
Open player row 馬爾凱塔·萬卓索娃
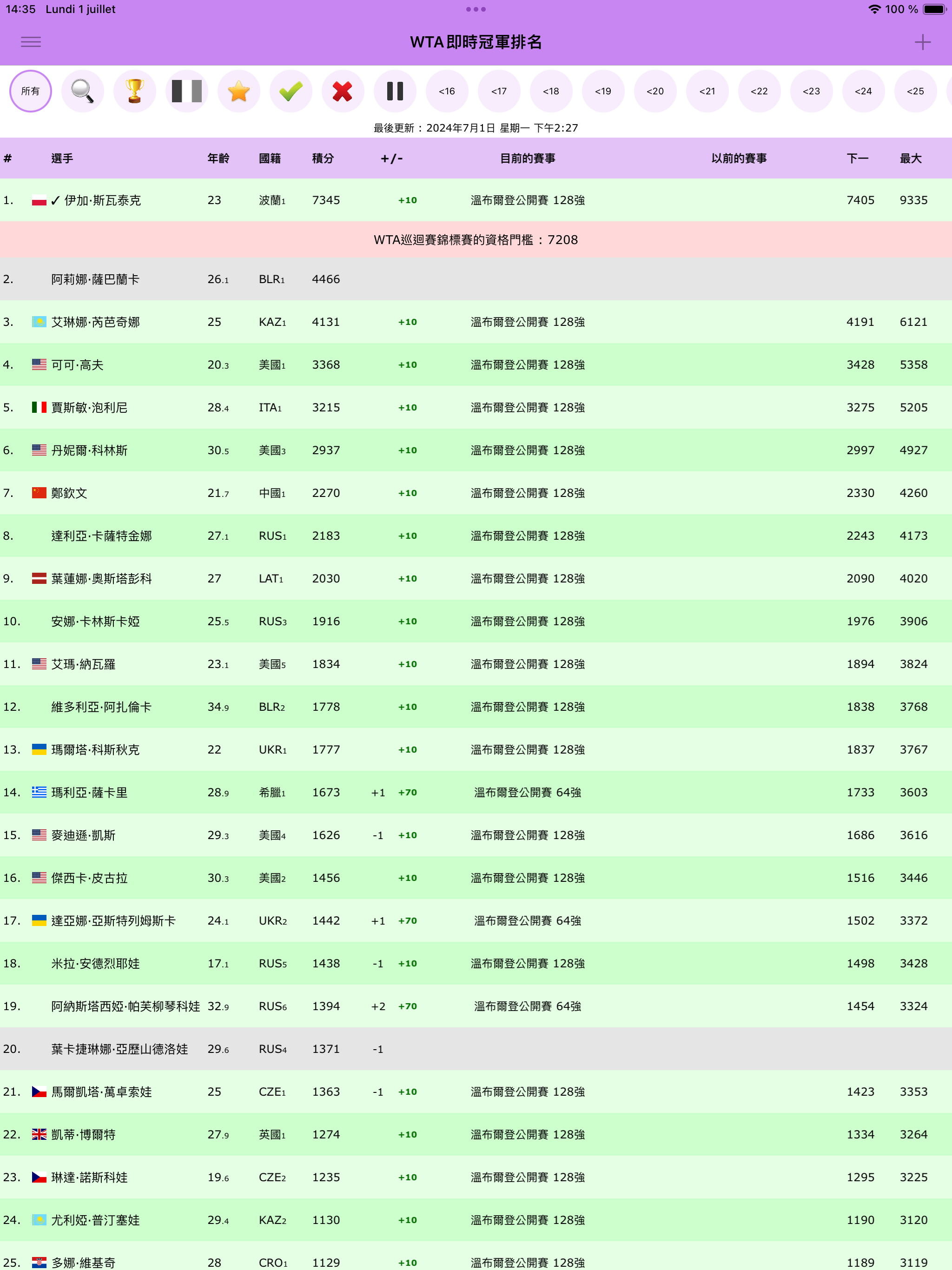[x=476, y=1092]
